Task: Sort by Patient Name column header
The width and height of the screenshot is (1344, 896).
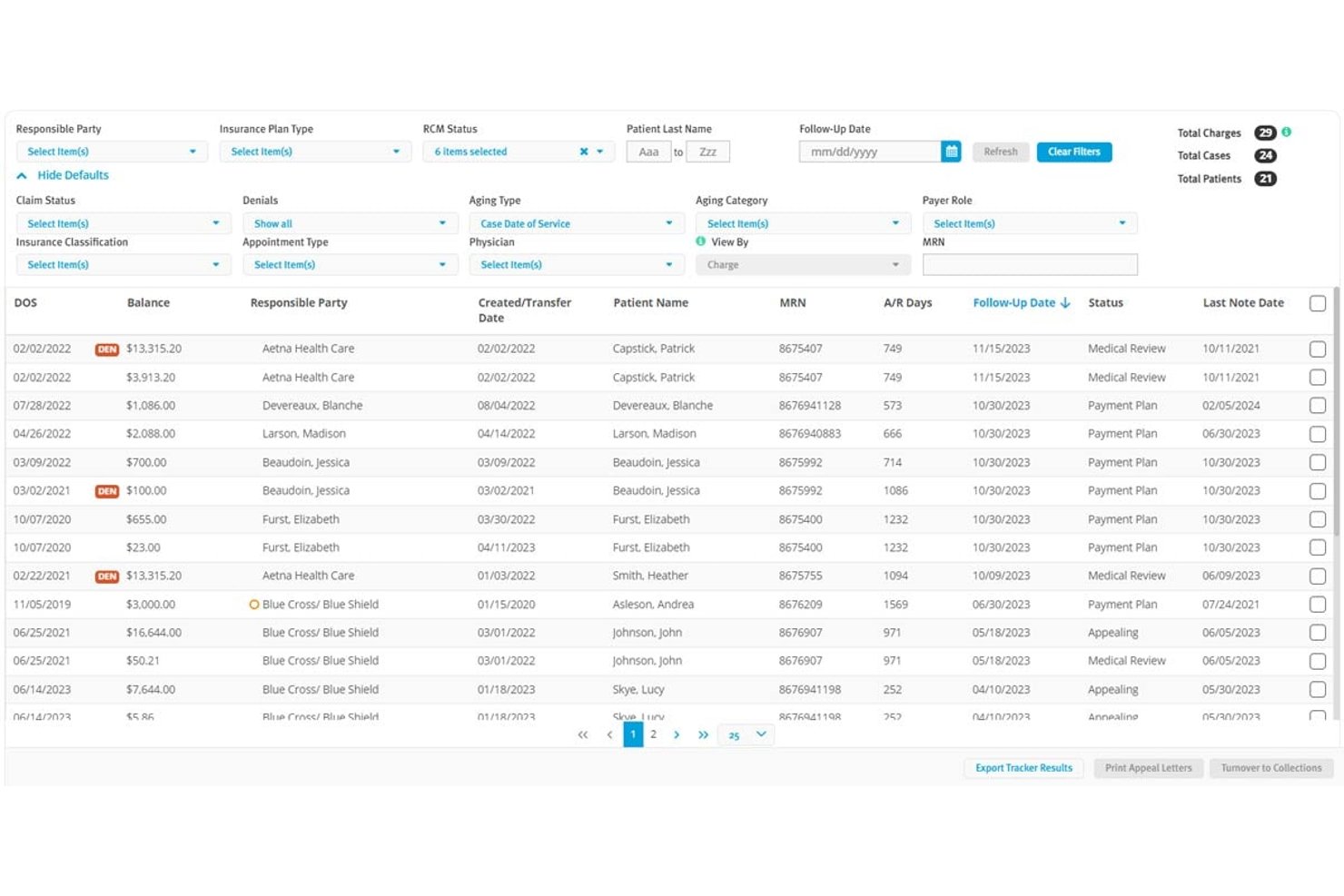Action: pyautogui.click(x=650, y=302)
